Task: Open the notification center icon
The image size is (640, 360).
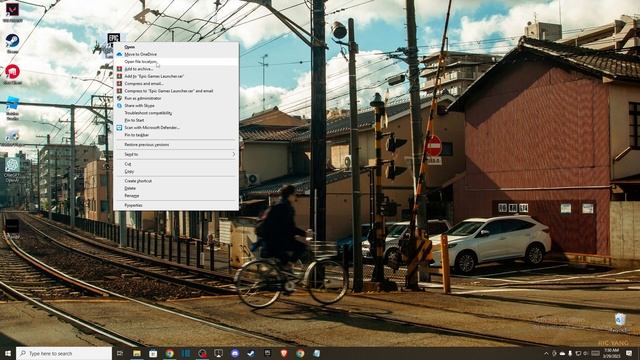Action: click(x=629, y=353)
